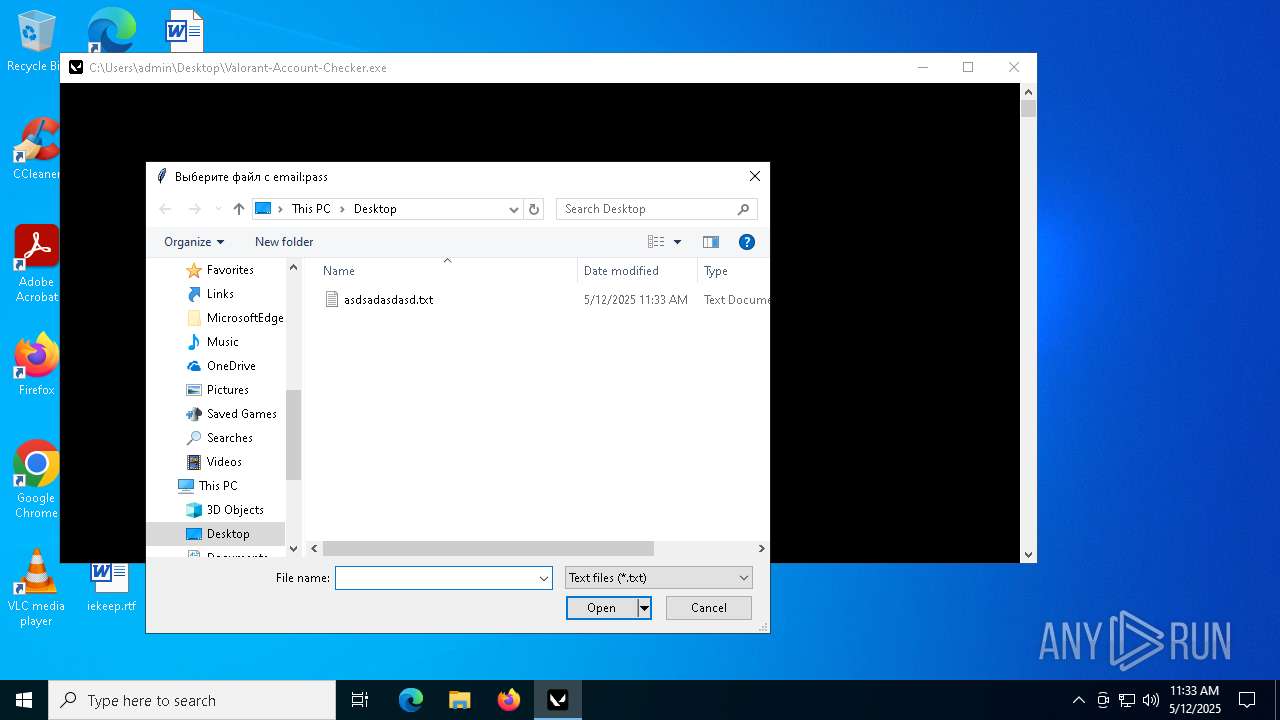The width and height of the screenshot is (1280, 720).
Task: Expand the File name dropdown arrow
Action: (544, 578)
